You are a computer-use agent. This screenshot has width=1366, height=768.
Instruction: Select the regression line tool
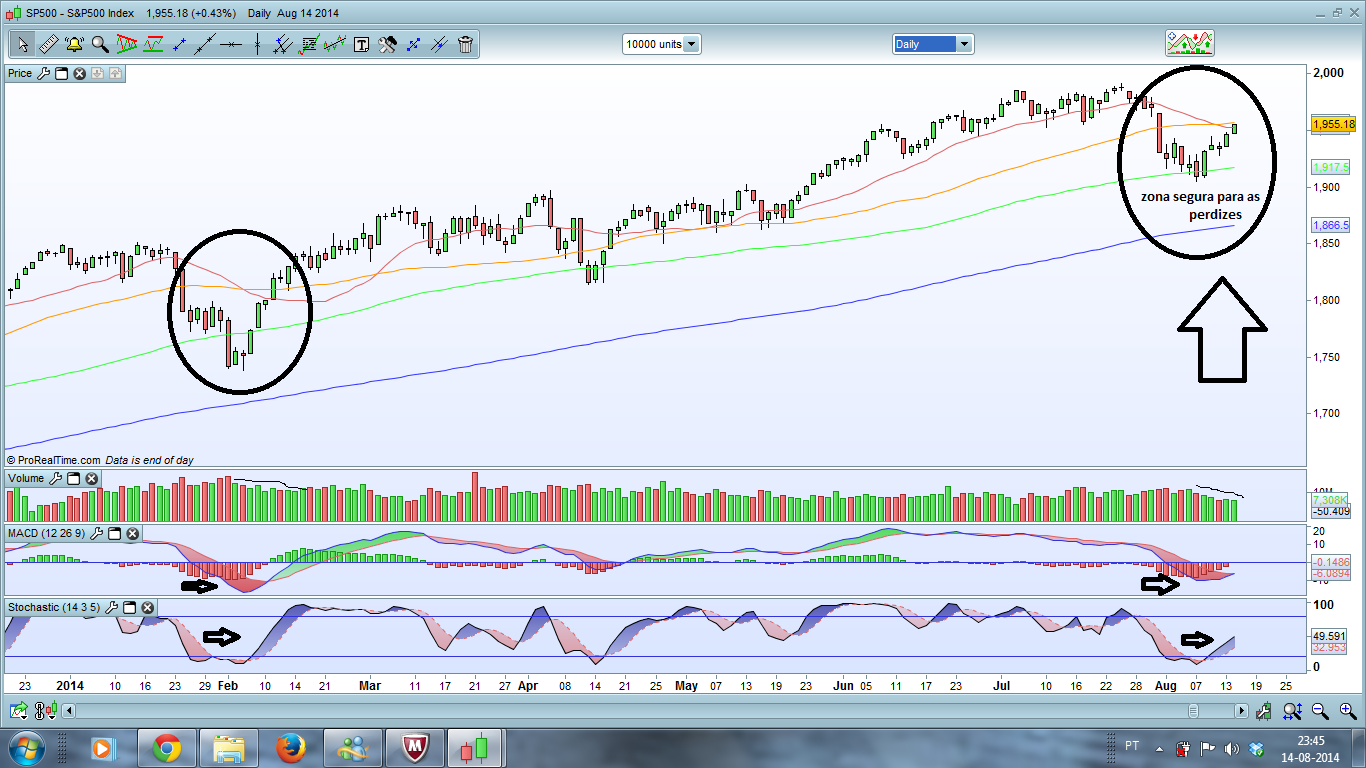335,44
